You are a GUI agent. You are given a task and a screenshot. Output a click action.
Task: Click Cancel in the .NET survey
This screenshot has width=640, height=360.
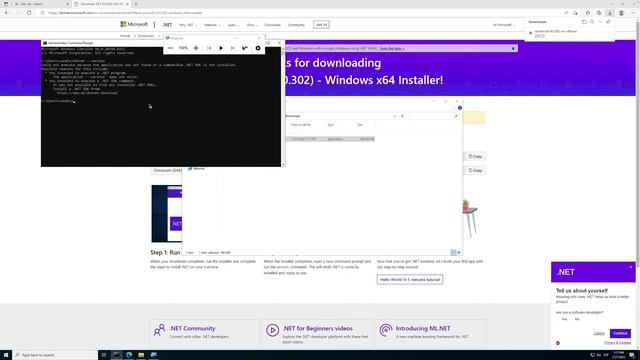pos(599,333)
